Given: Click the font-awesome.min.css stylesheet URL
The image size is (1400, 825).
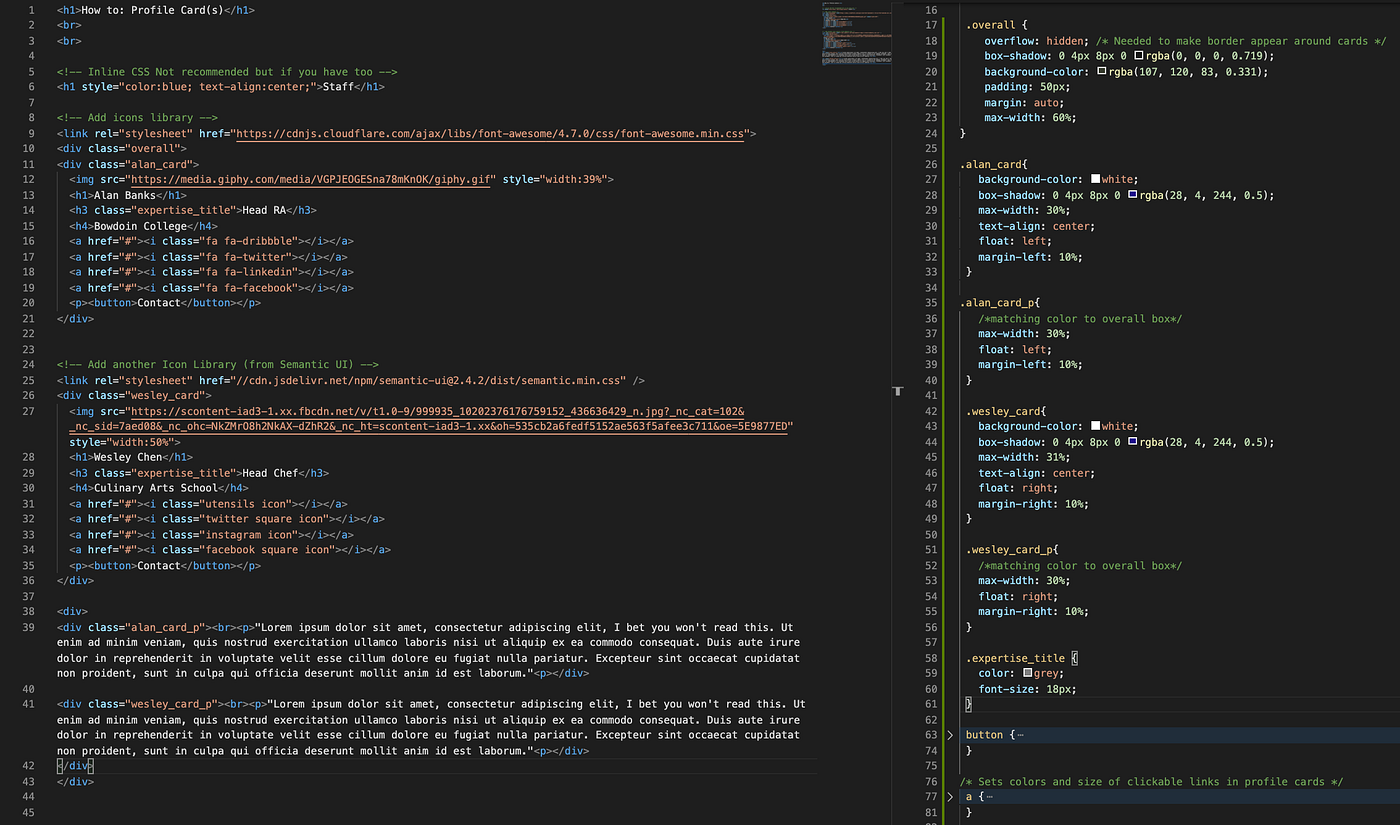Looking at the screenshot, I should pos(490,133).
